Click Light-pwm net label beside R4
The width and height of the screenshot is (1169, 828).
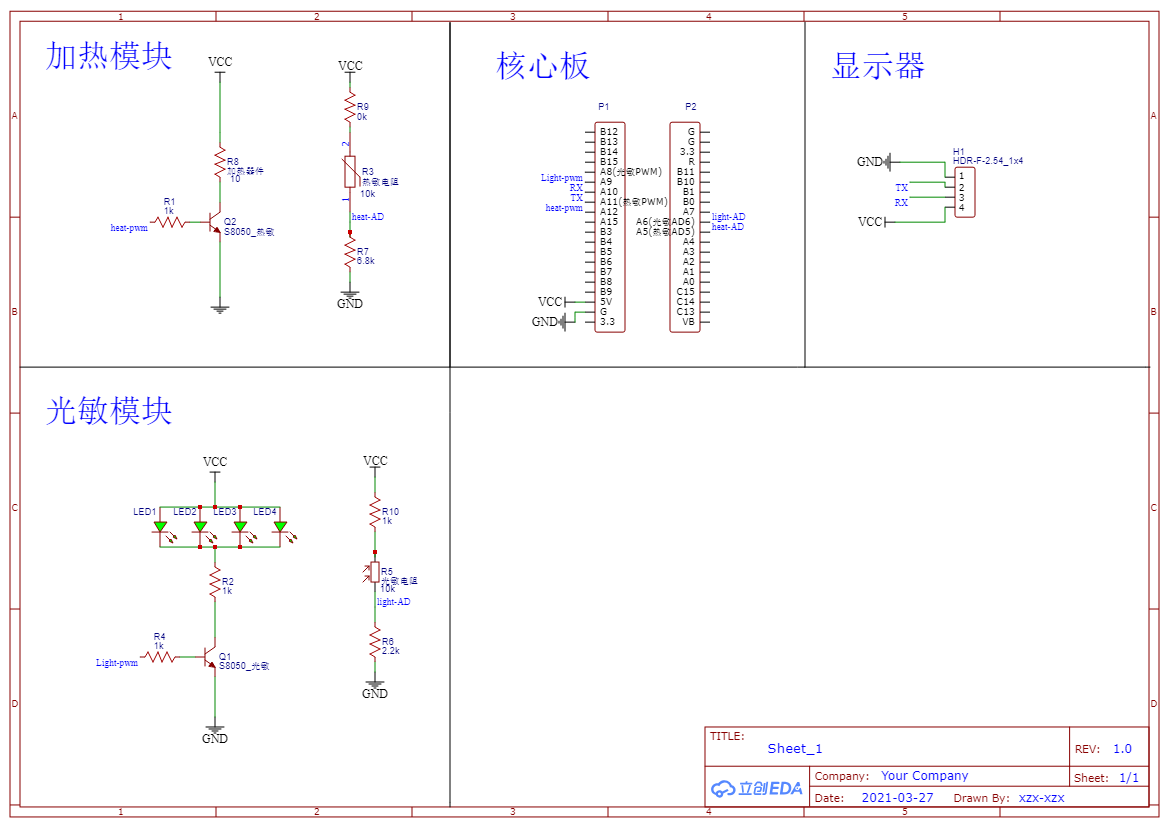pos(116,663)
